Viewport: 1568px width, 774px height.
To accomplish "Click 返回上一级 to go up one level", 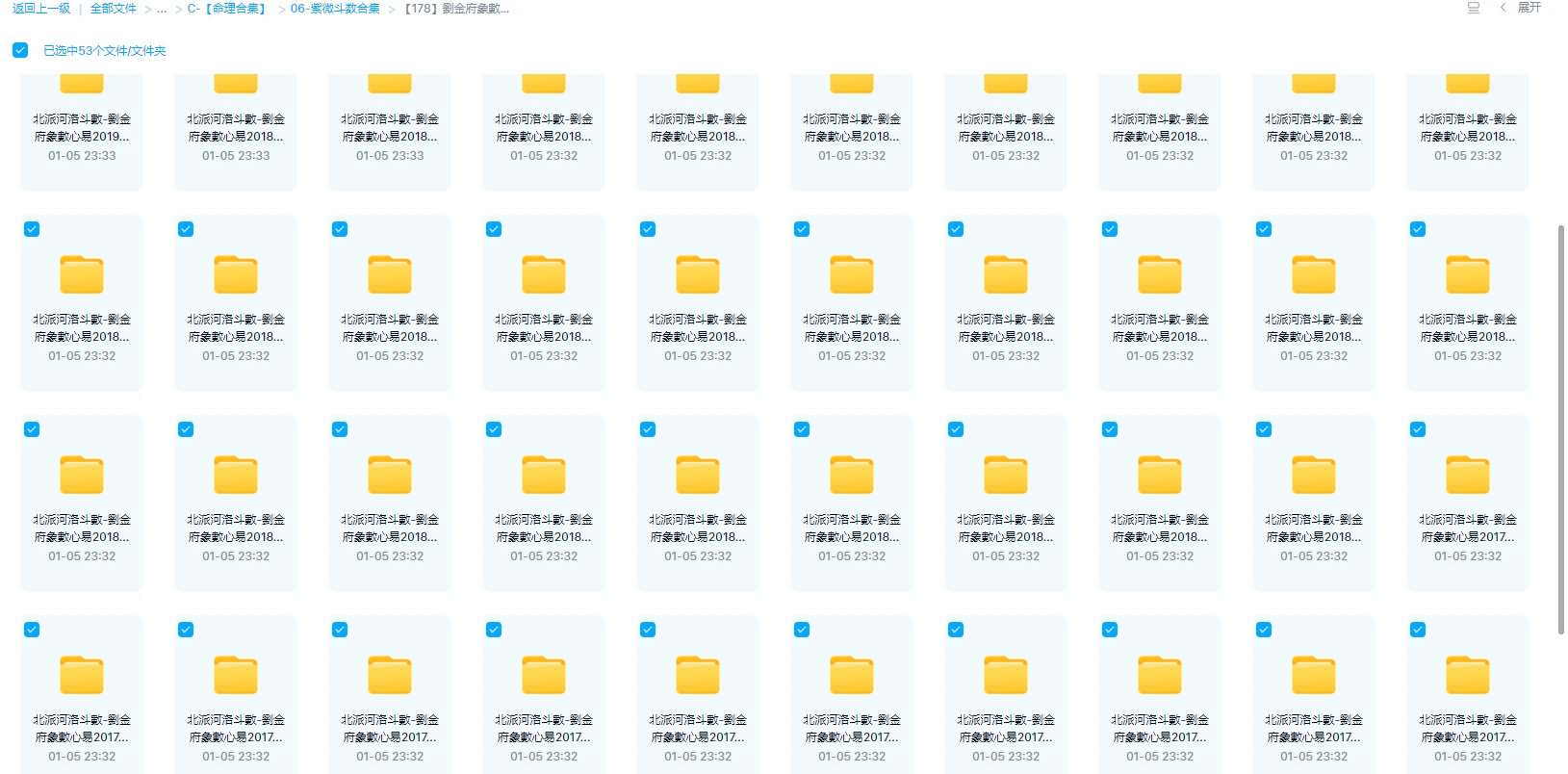I will tap(41, 9).
